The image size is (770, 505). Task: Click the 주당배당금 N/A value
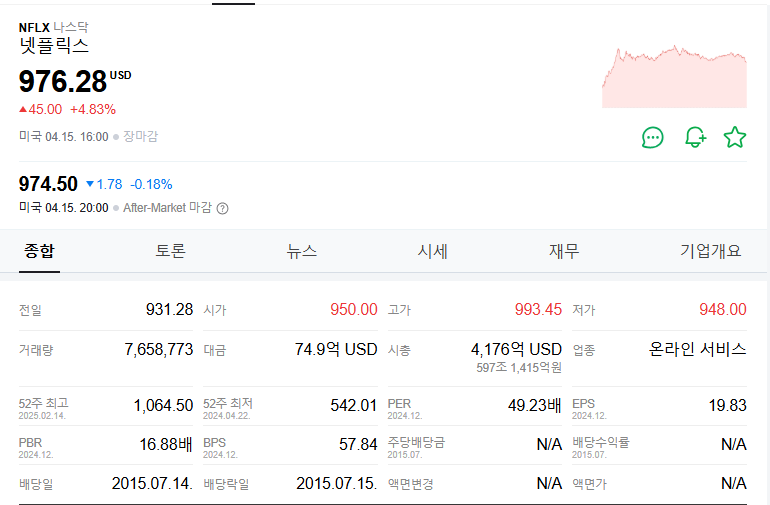pos(549,444)
